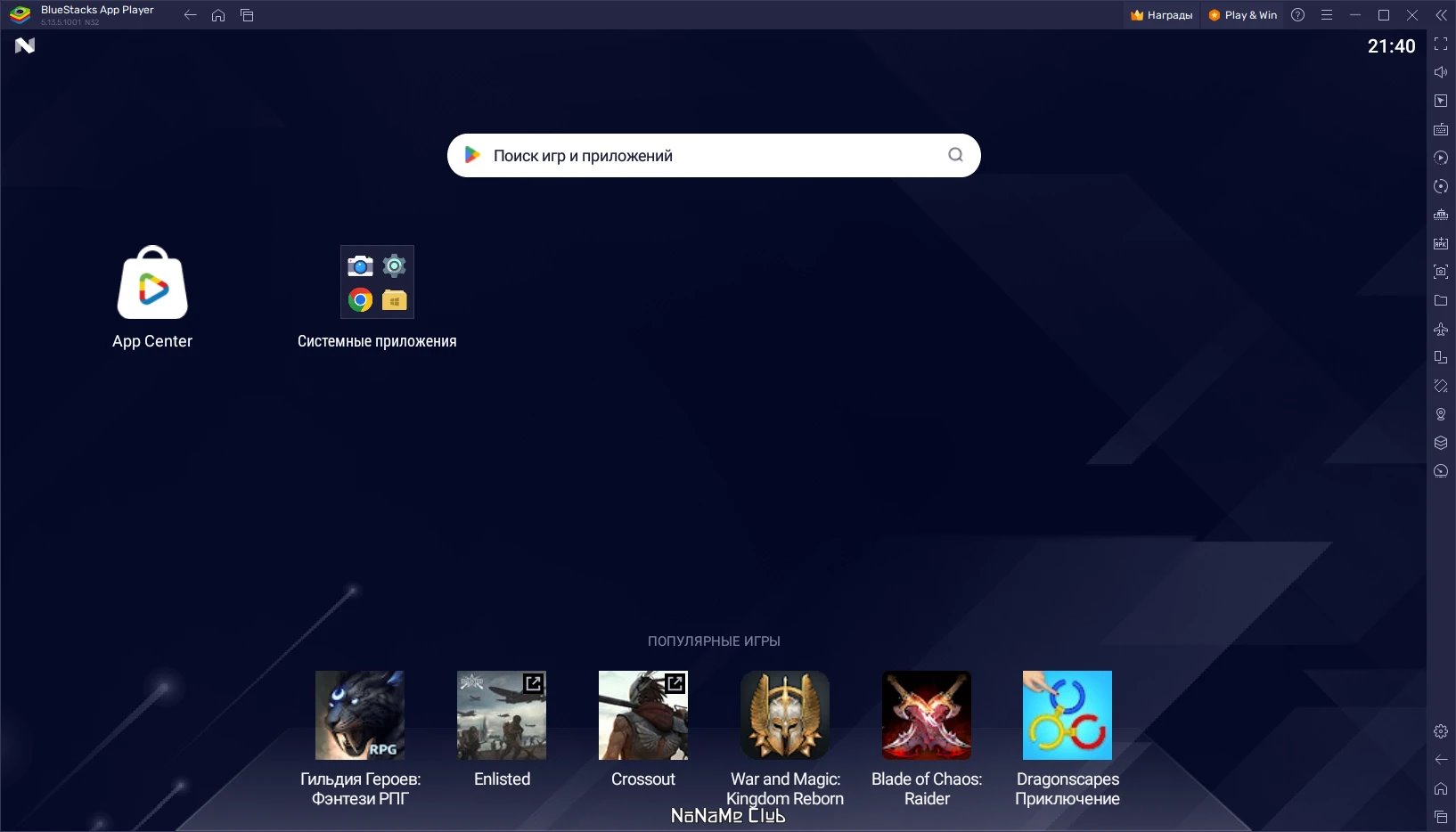
Task: Toggle fullscreen mode in the side toolbar
Action: point(1441,44)
